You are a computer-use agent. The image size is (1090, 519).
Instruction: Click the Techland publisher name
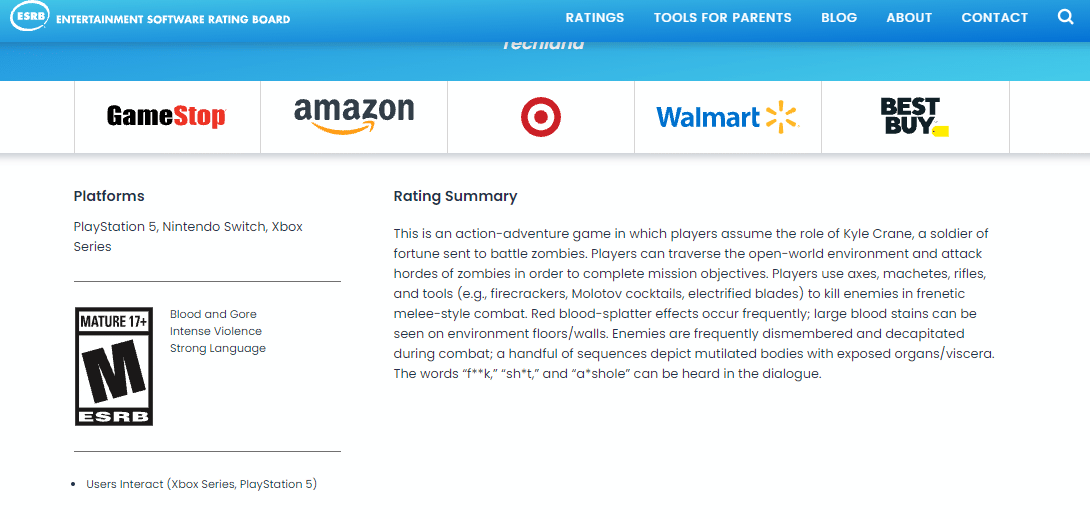543,44
